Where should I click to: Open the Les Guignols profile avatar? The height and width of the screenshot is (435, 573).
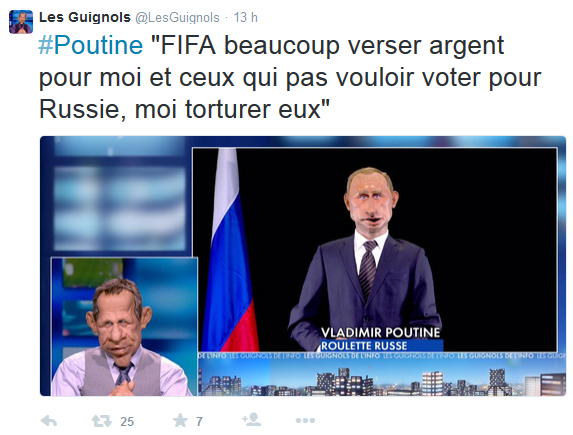[21, 22]
